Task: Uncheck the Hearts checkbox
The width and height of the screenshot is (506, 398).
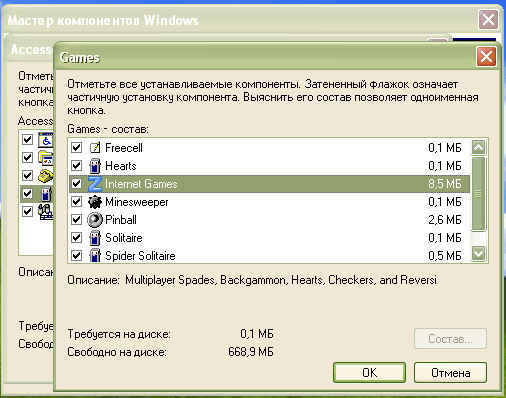Action: click(x=77, y=165)
